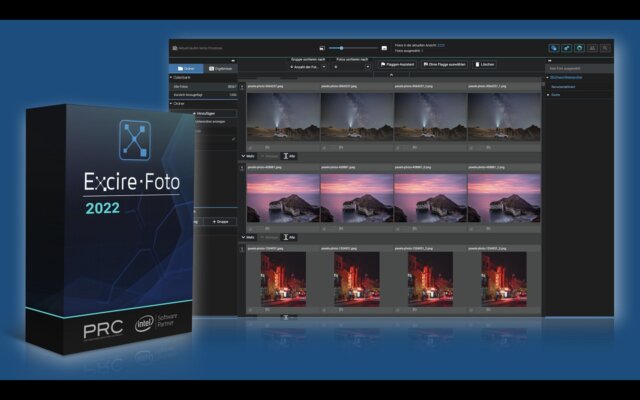Open the Fotos sortieren nach dropdown
This screenshot has height=400, width=640.
click(x=352, y=67)
